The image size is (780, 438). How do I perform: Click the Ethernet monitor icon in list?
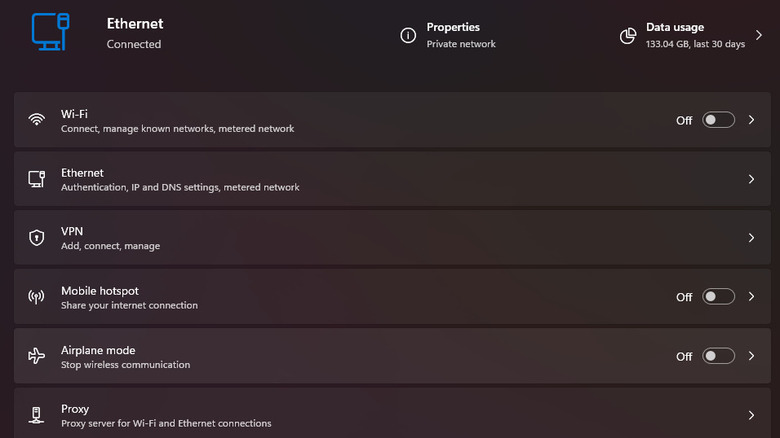point(37,179)
